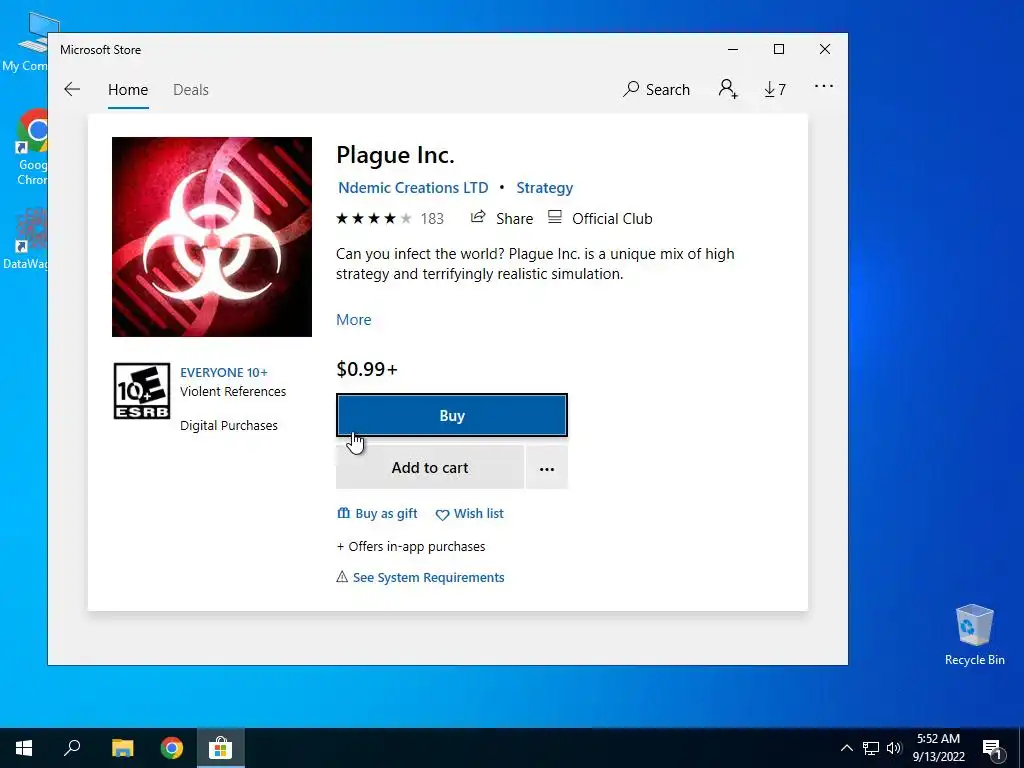Add the game to Wish list
The image size is (1024, 768).
(x=470, y=514)
